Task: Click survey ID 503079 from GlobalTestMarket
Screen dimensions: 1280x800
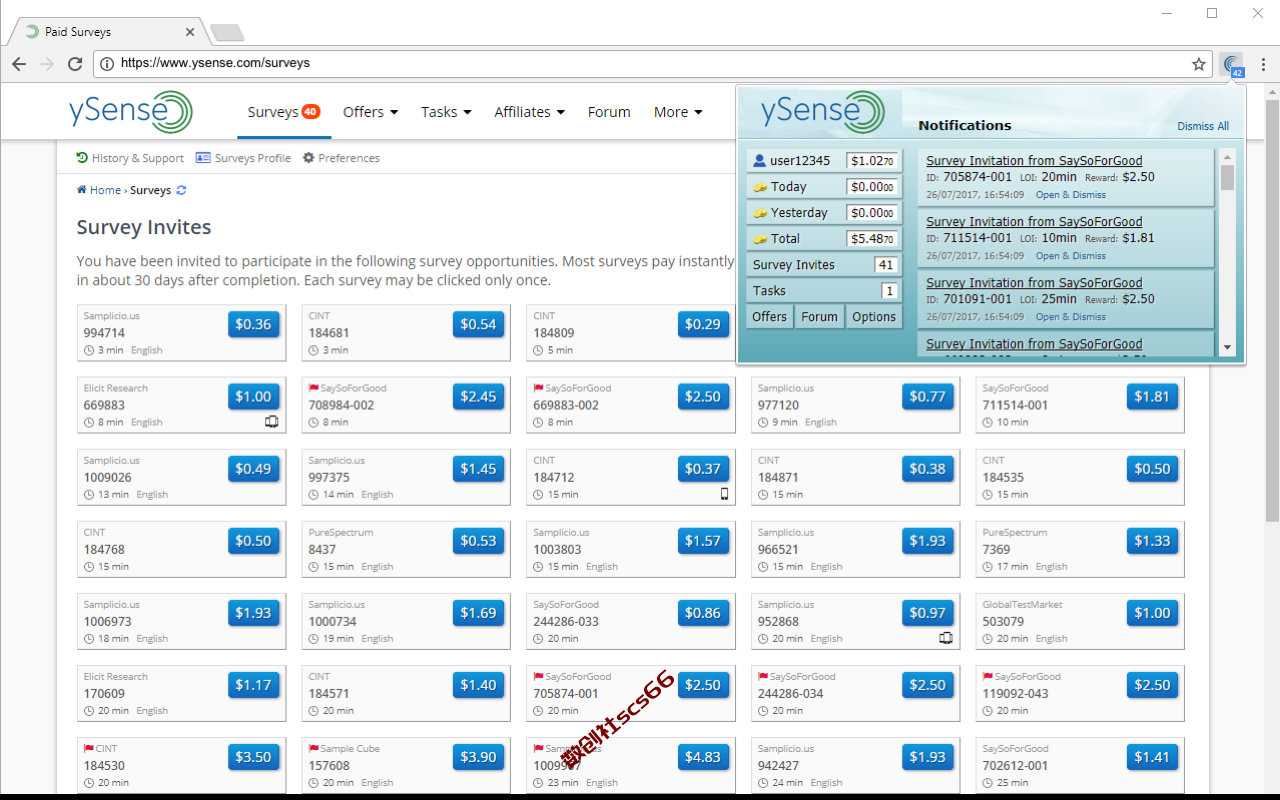Action: [x=1003, y=621]
